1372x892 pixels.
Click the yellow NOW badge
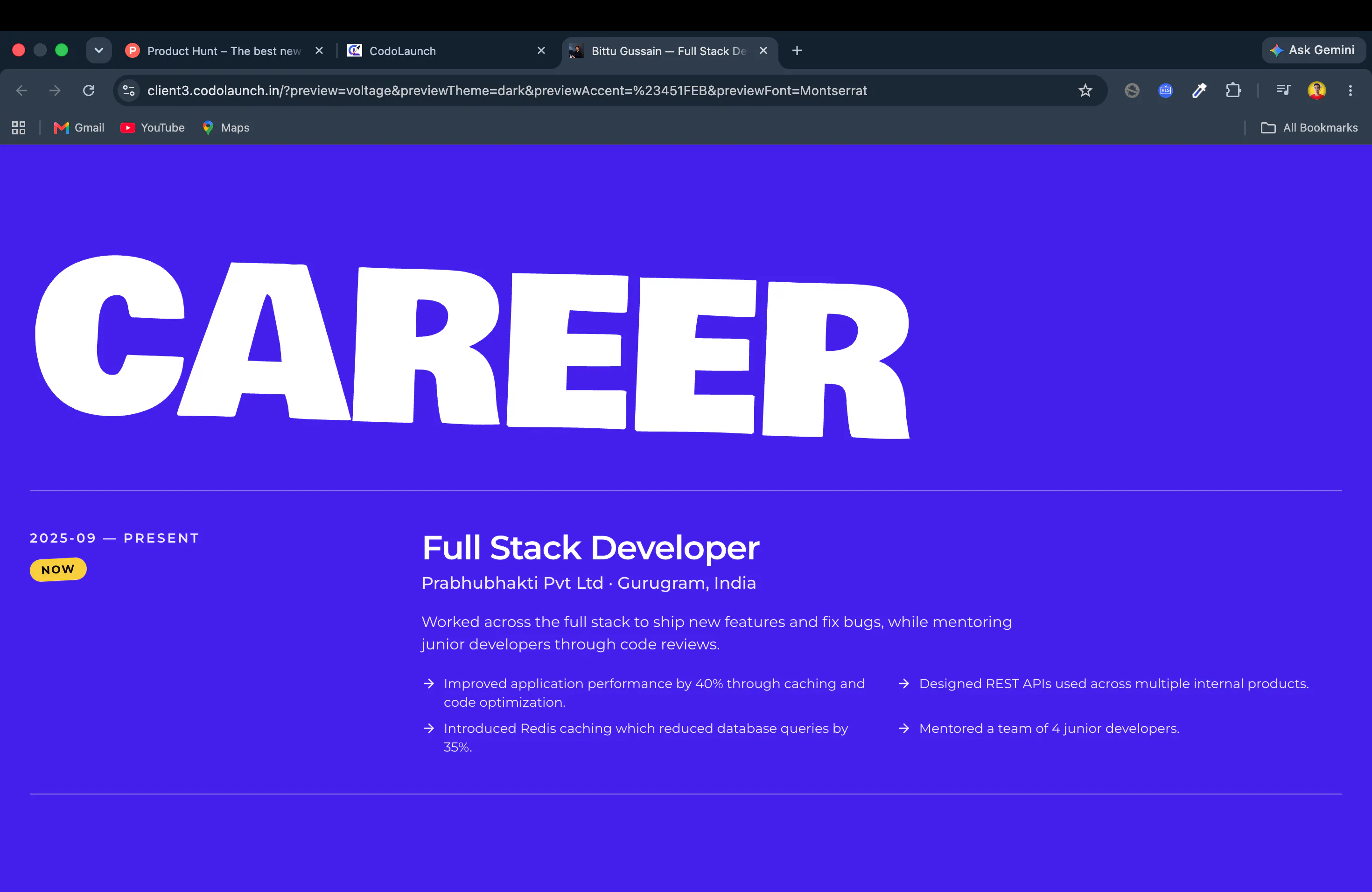pos(58,569)
